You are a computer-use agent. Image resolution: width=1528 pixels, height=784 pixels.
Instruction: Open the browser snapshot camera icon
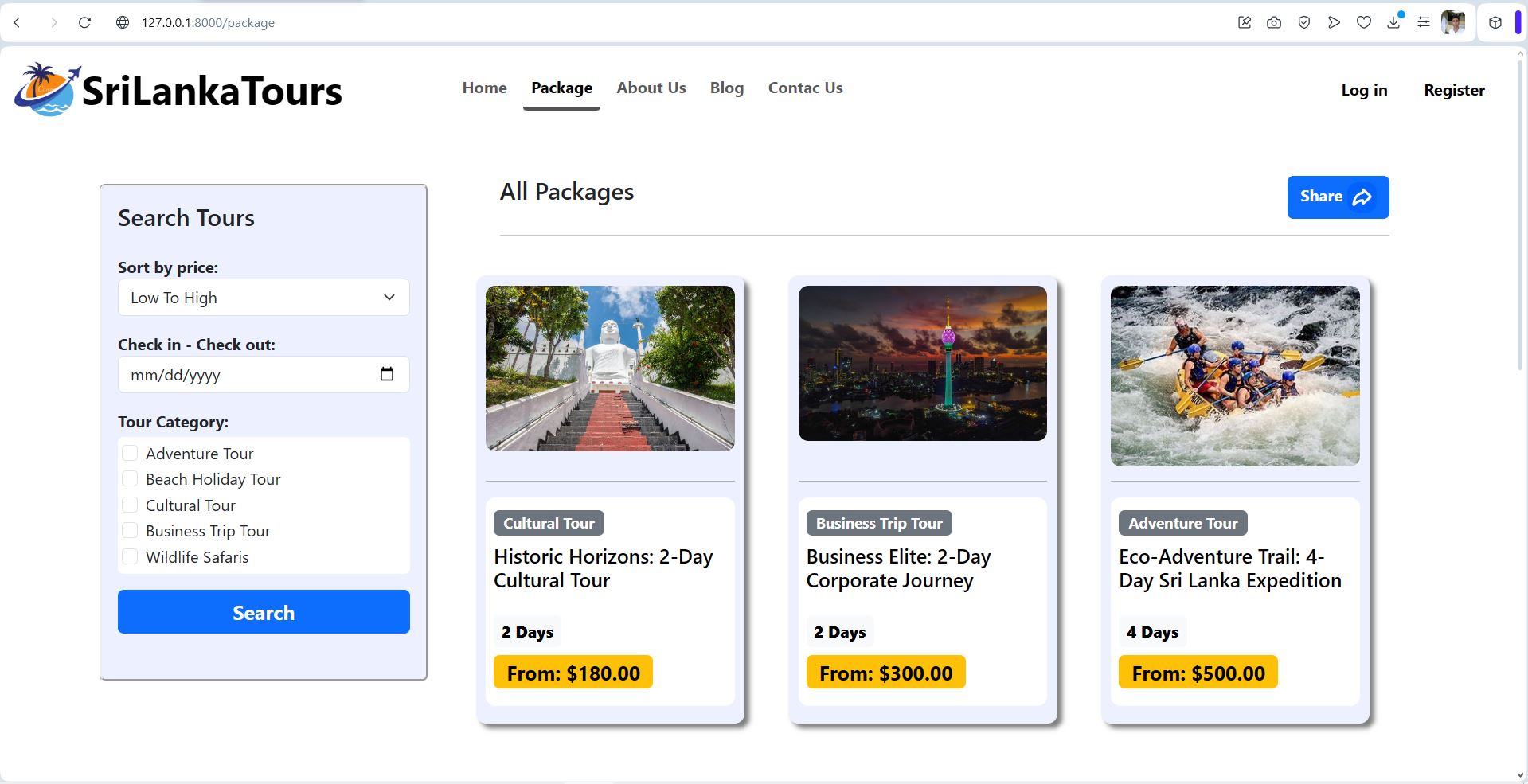tap(1274, 22)
